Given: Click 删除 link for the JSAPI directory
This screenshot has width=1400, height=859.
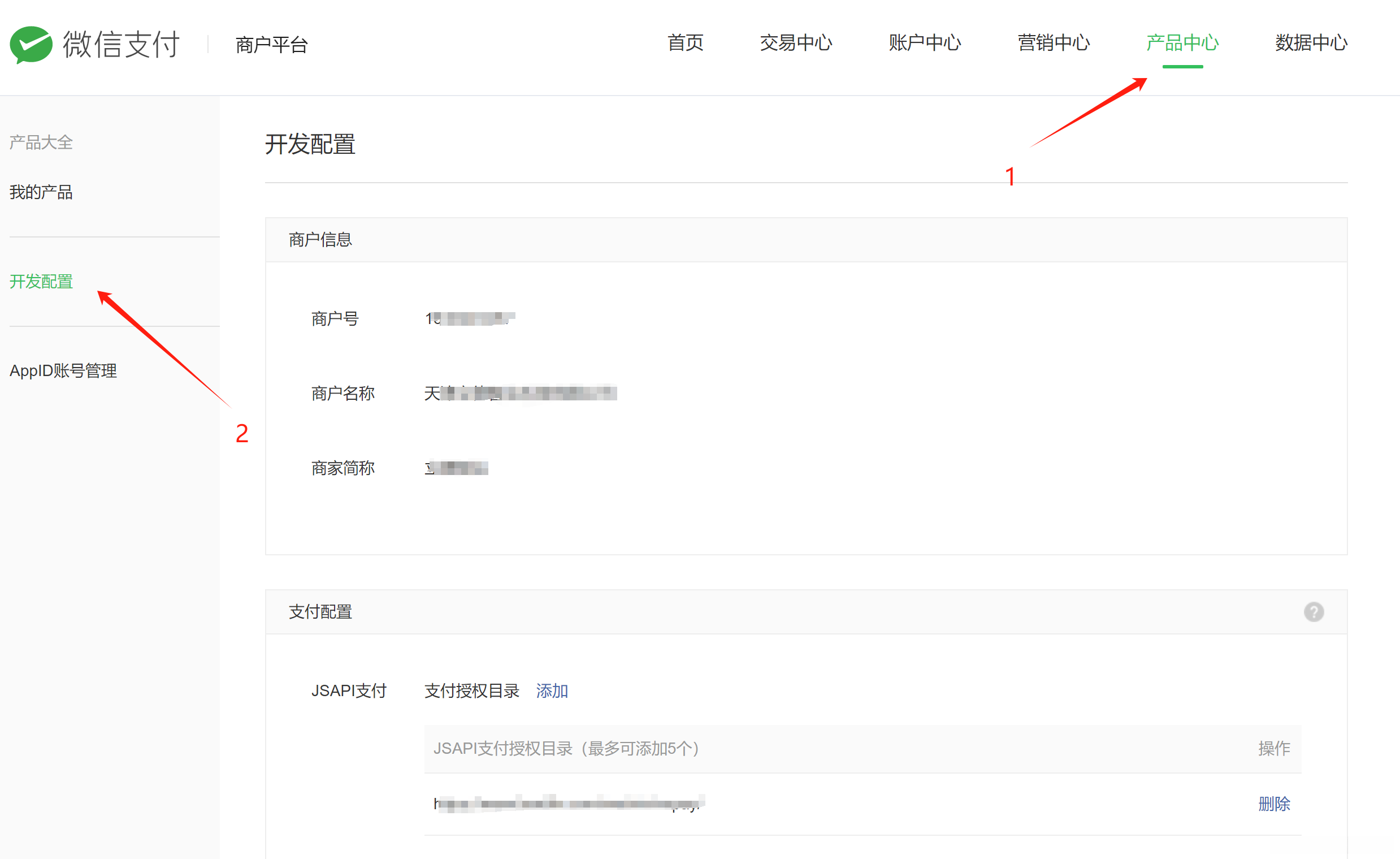Looking at the screenshot, I should 1273,803.
